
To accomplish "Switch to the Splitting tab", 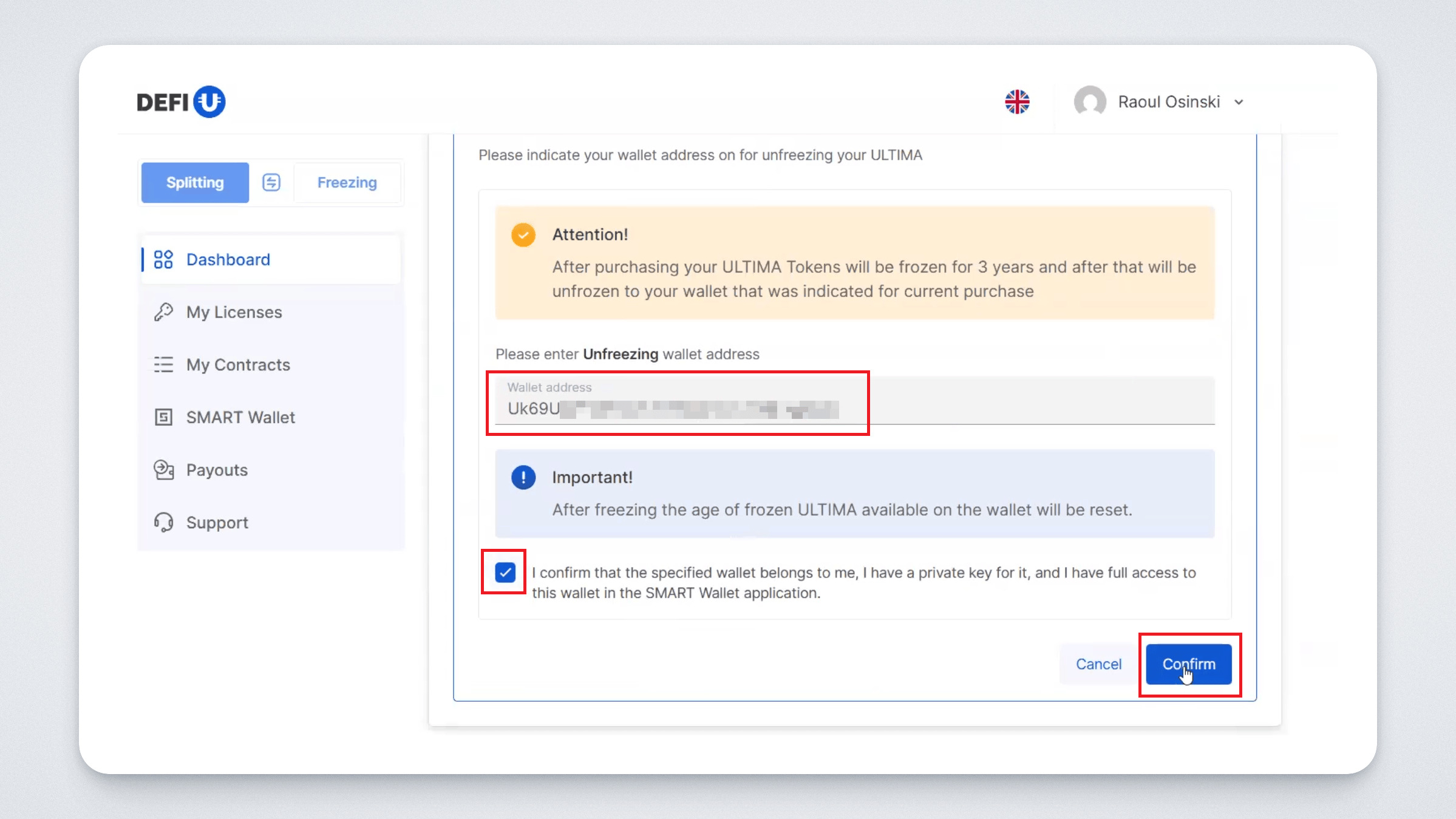I will [x=195, y=182].
